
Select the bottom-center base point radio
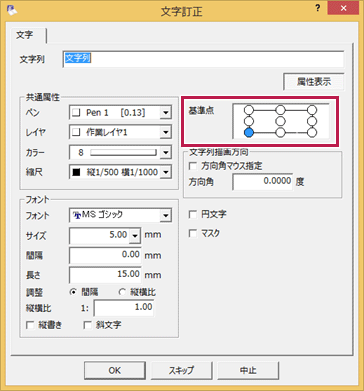(281, 132)
